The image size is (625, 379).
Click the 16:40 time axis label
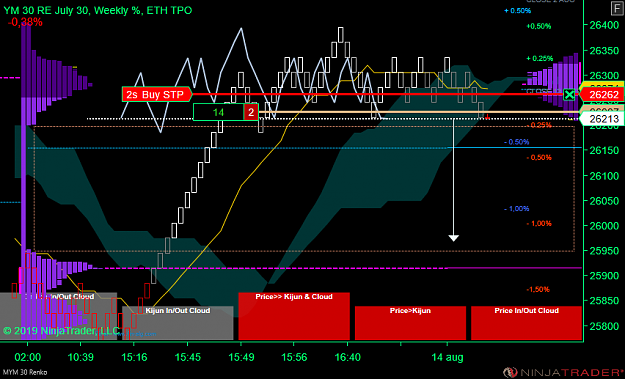coord(348,357)
